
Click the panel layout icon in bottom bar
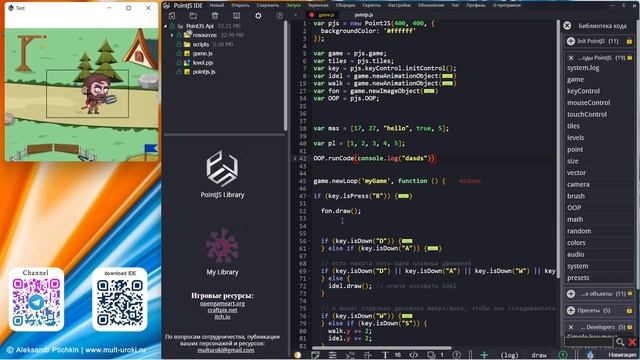pos(315,355)
